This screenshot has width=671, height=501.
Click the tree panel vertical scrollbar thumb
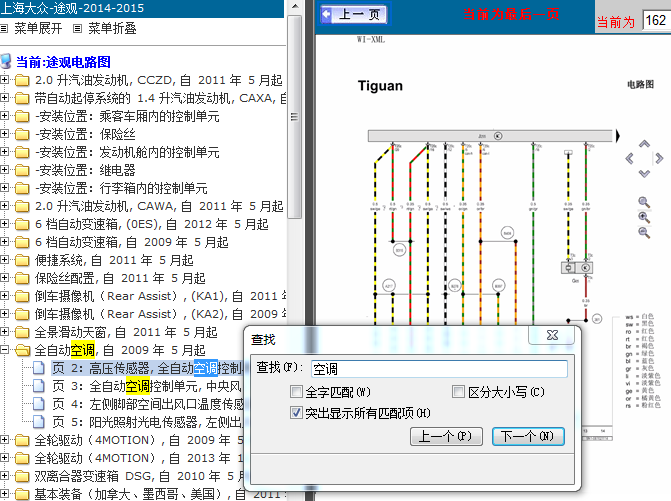[x=294, y=117]
